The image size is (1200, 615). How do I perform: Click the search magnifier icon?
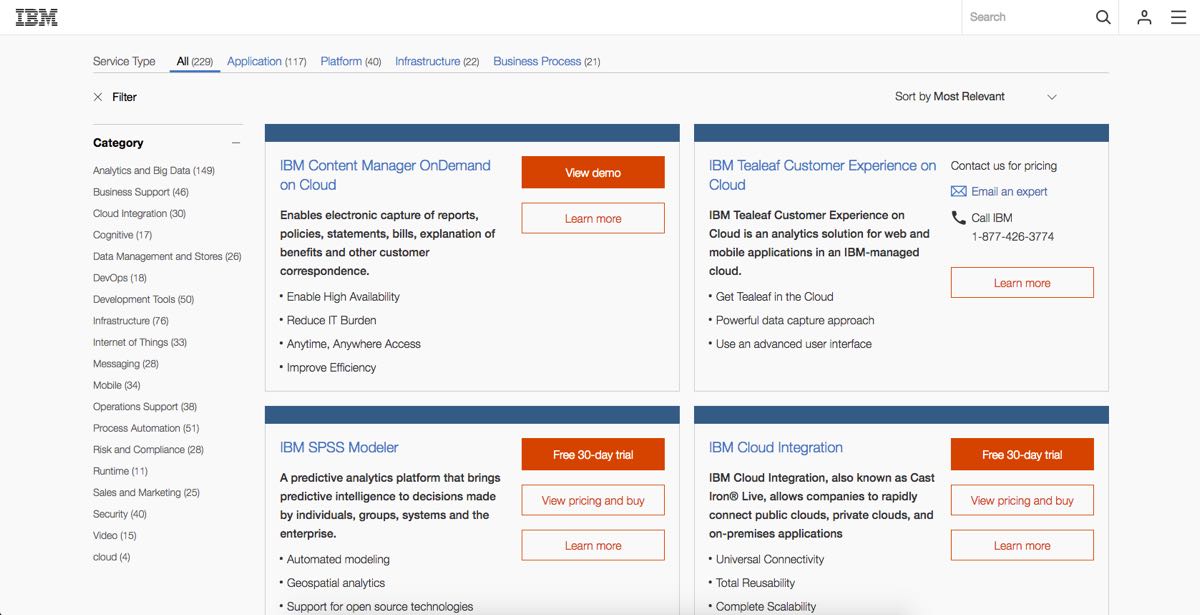coord(1103,17)
